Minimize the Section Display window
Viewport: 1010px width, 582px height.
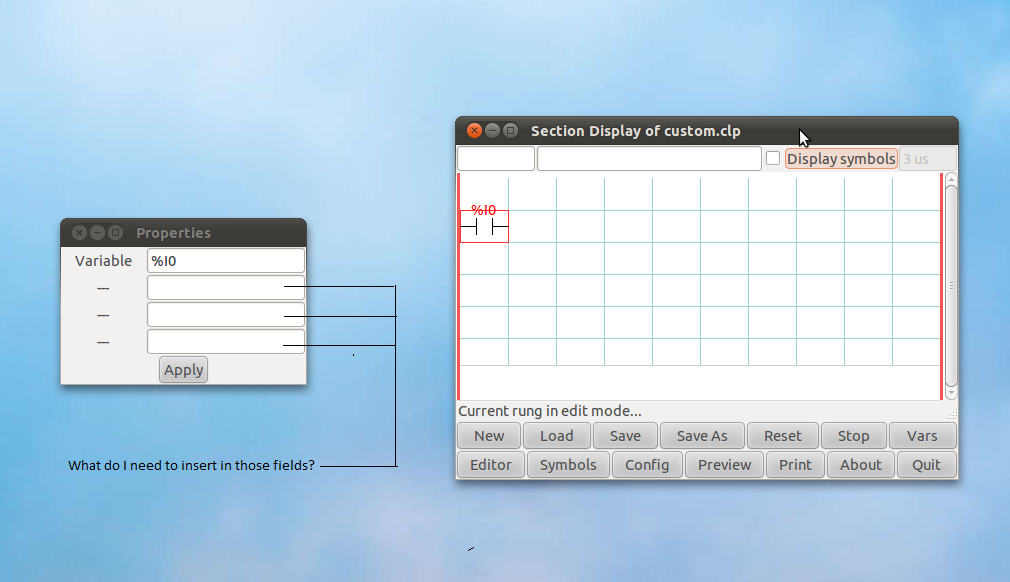click(x=492, y=131)
